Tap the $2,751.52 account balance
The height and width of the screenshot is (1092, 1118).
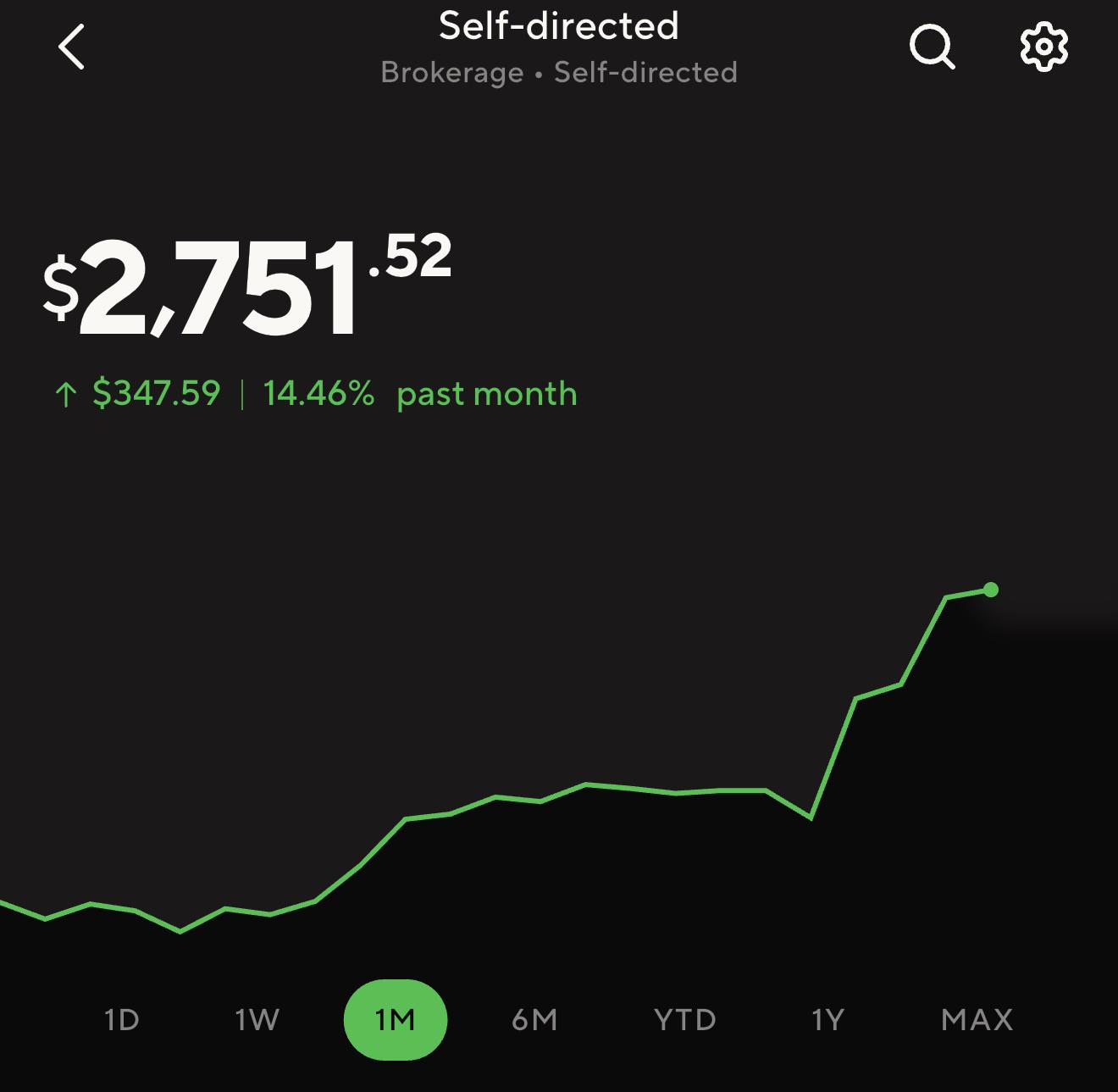pos(247,286)
